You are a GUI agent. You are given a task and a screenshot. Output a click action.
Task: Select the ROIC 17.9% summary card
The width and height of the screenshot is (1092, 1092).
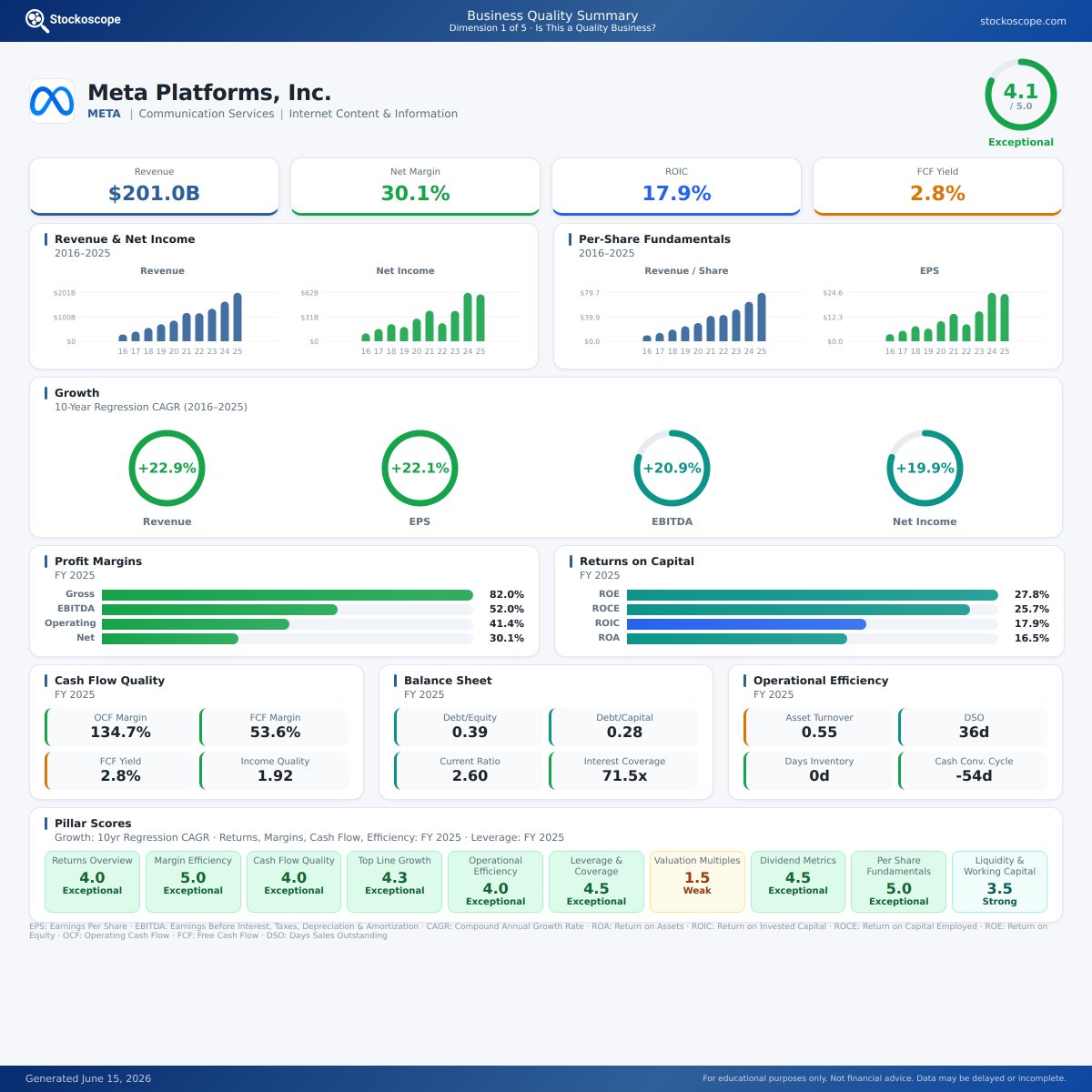coord(676,187)
